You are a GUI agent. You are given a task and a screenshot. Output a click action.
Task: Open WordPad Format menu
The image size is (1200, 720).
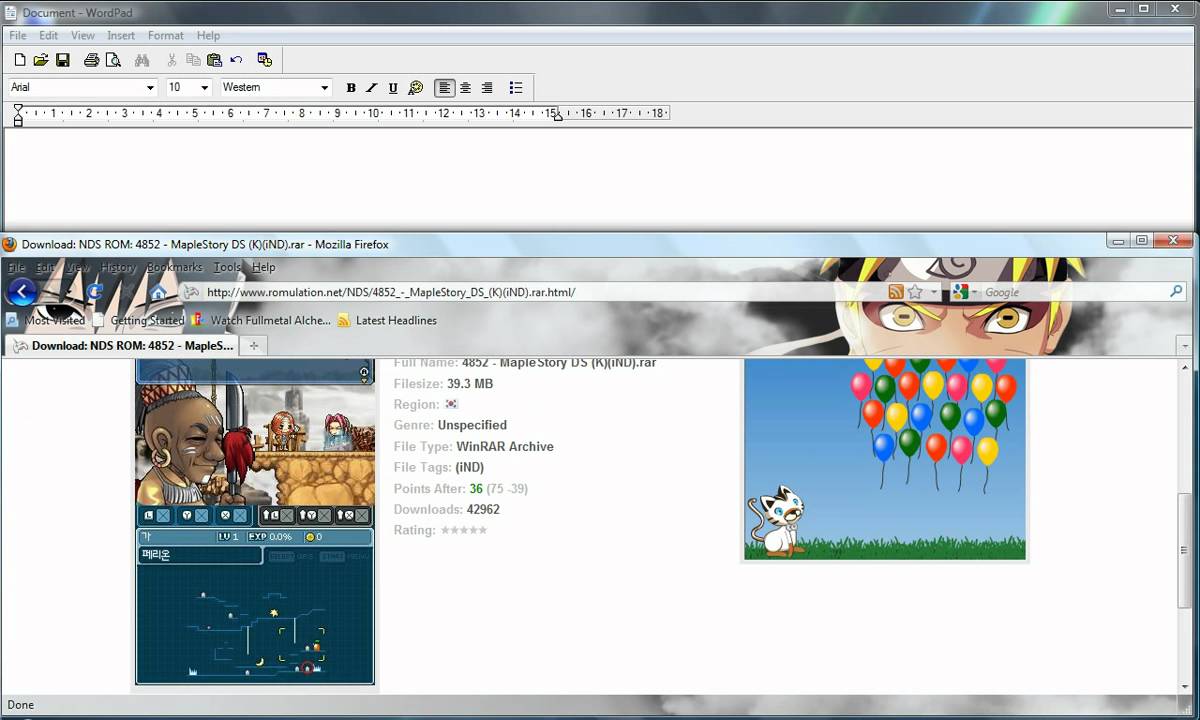[x=166, y=35]
